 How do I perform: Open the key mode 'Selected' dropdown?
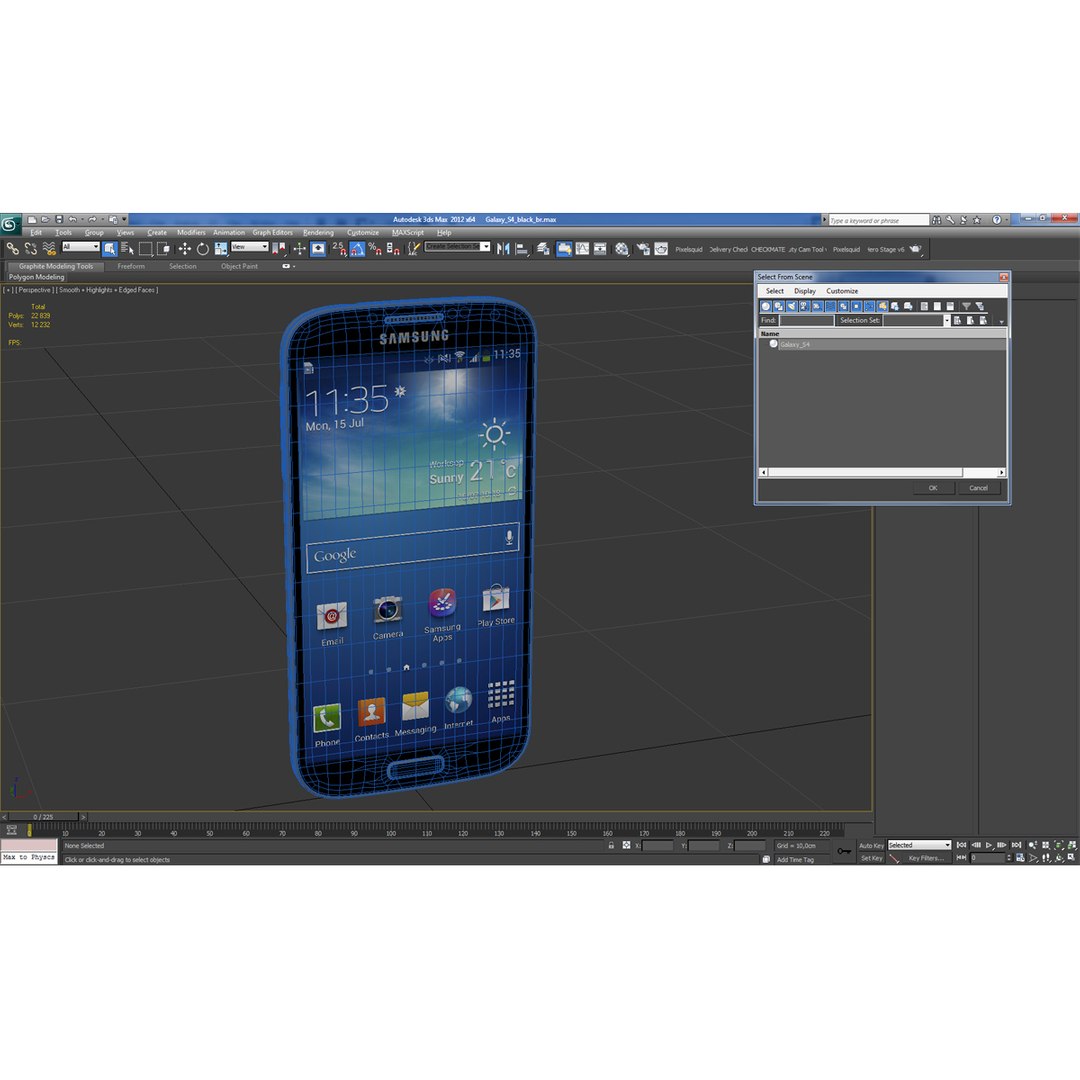[919, 845]
